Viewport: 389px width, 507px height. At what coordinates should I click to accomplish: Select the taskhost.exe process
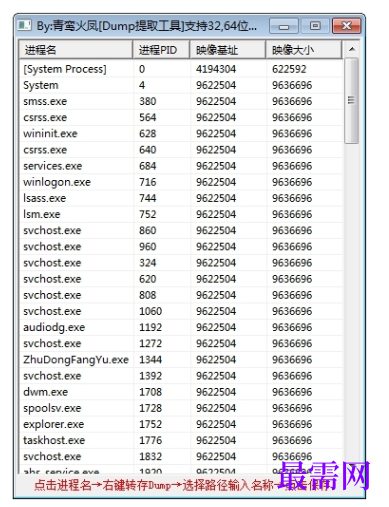tap(181, 440)
